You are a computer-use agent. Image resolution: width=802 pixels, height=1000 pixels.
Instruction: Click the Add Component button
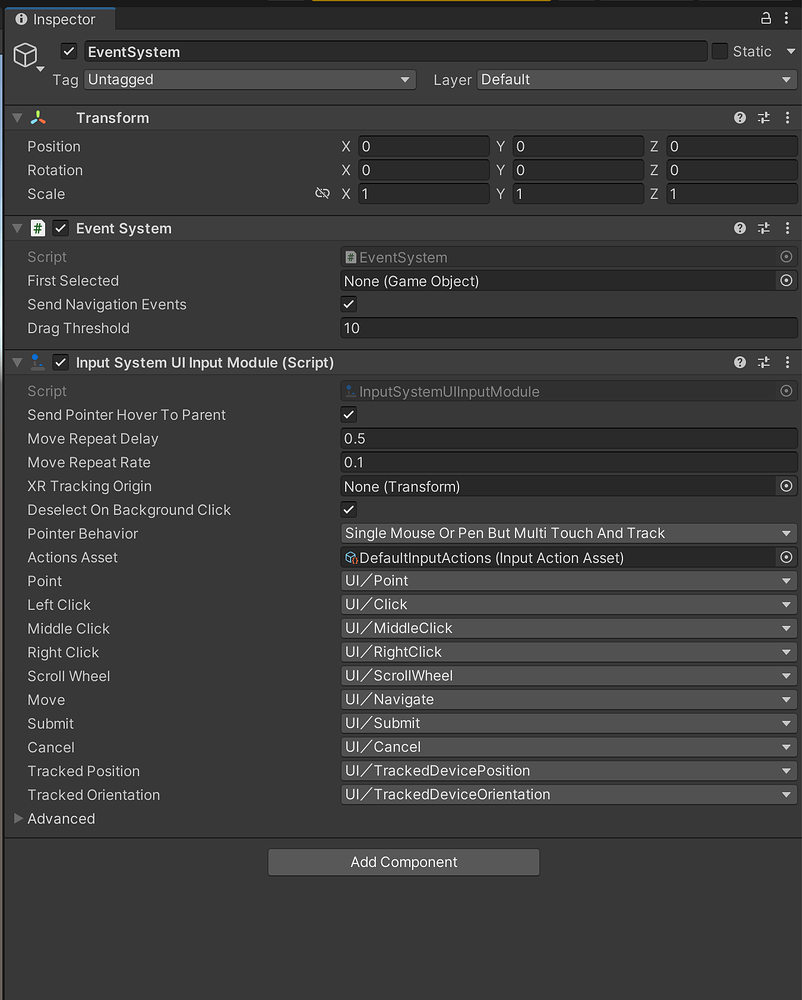[x=403, y=861]
